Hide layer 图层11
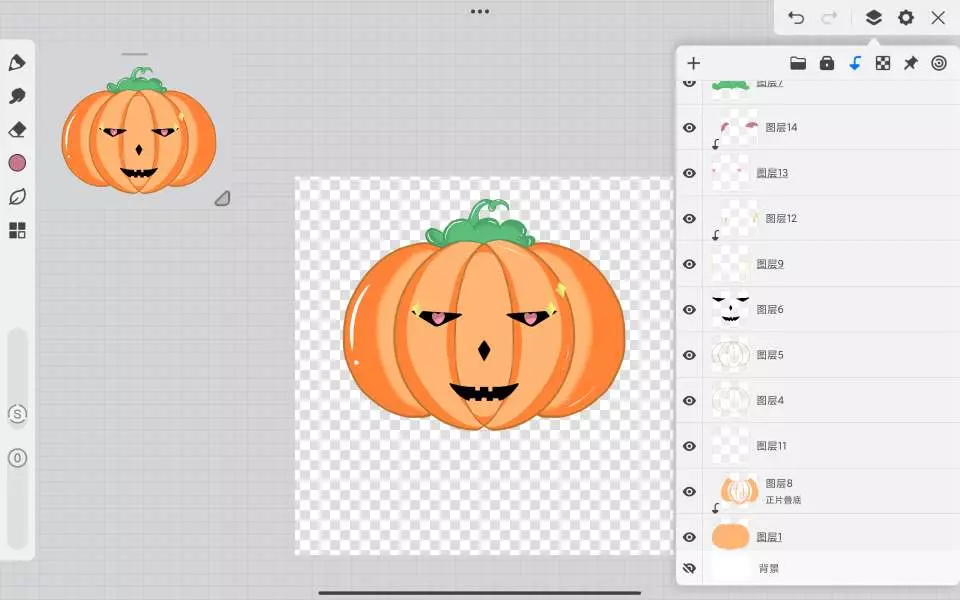This screenshot has width=960, height=600. click(x=689, y=446)
